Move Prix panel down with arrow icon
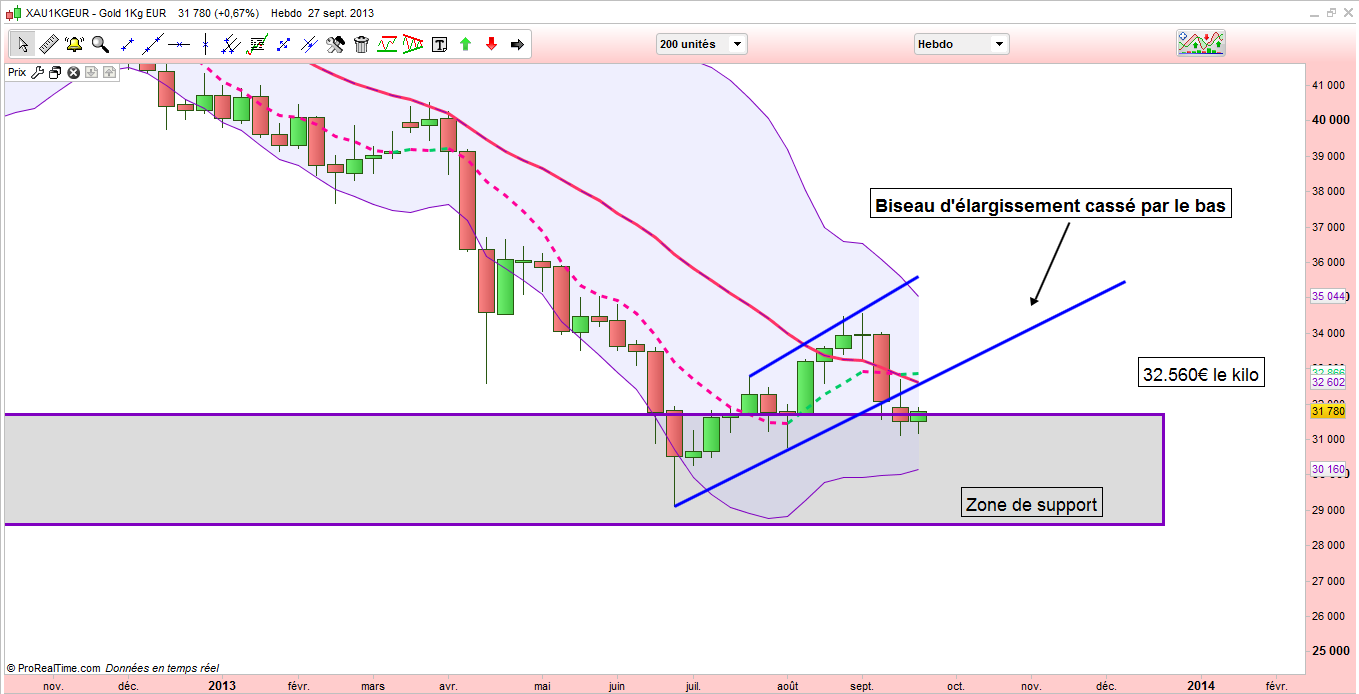The height and width of the screenshot is (694, 1359). 91,72
